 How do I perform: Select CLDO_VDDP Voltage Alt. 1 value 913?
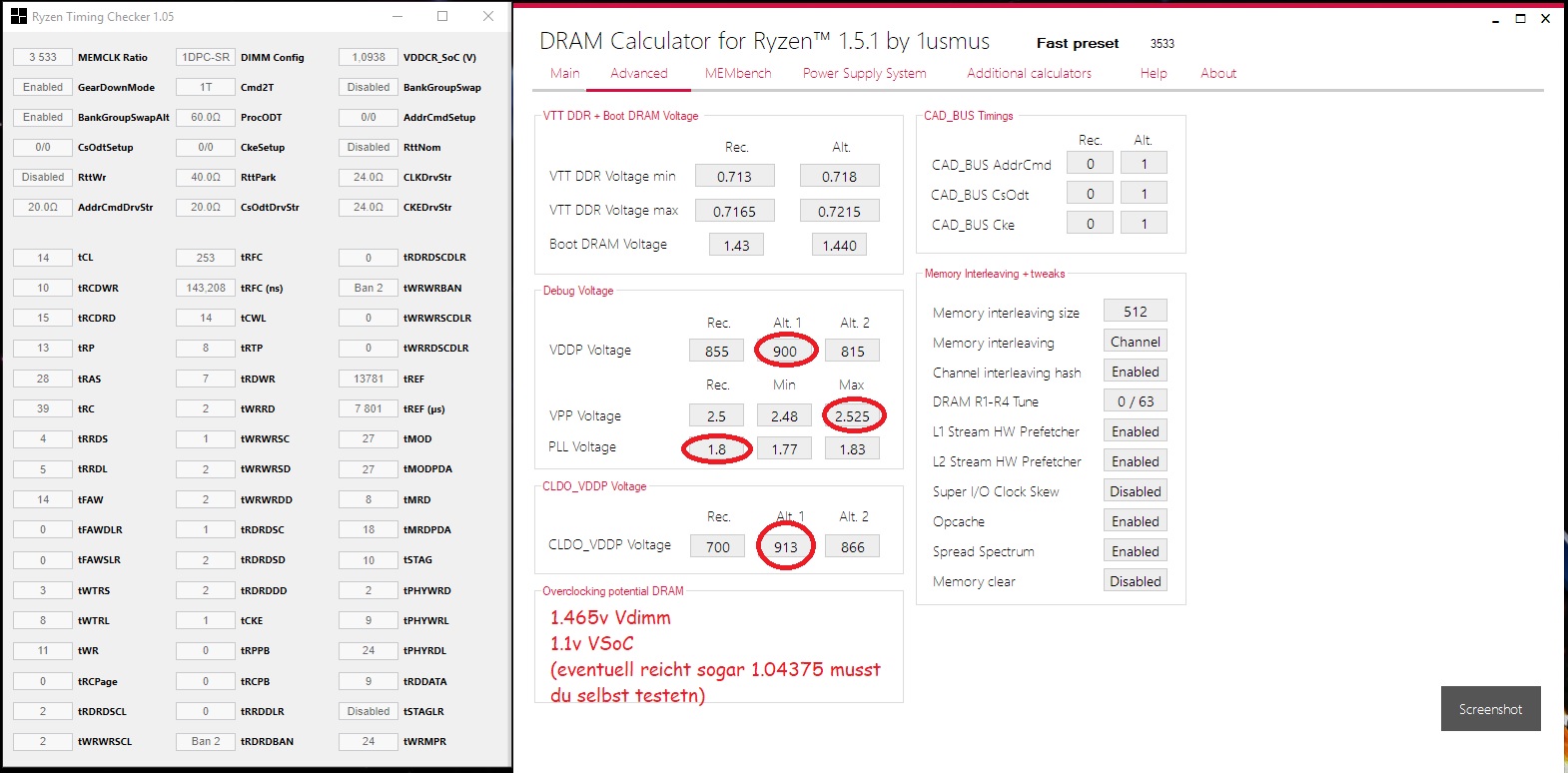click(786, 547)
